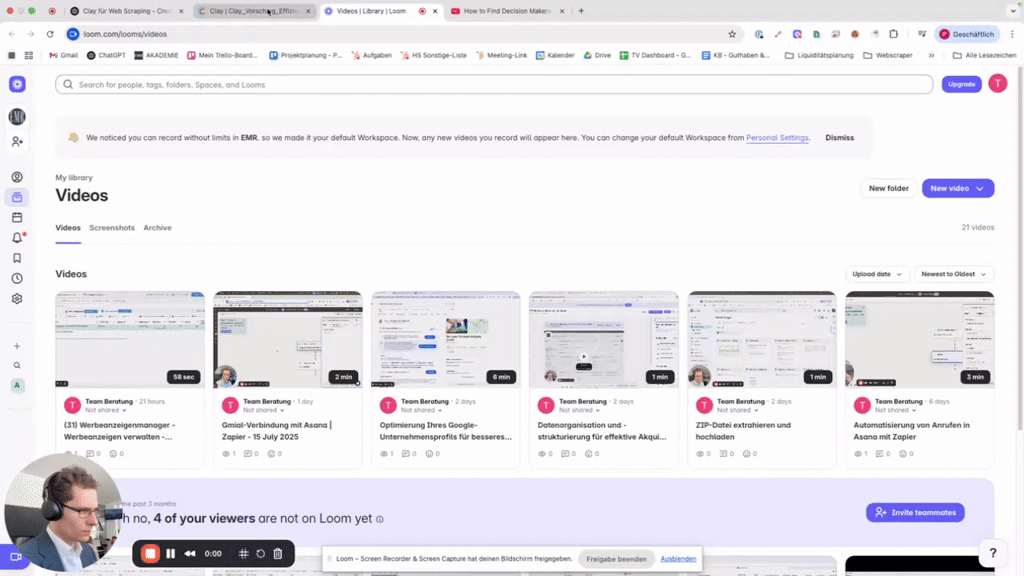The image size is (1024, 576).
Task: Delete the recording with trash icon
Action: (278, 553)
